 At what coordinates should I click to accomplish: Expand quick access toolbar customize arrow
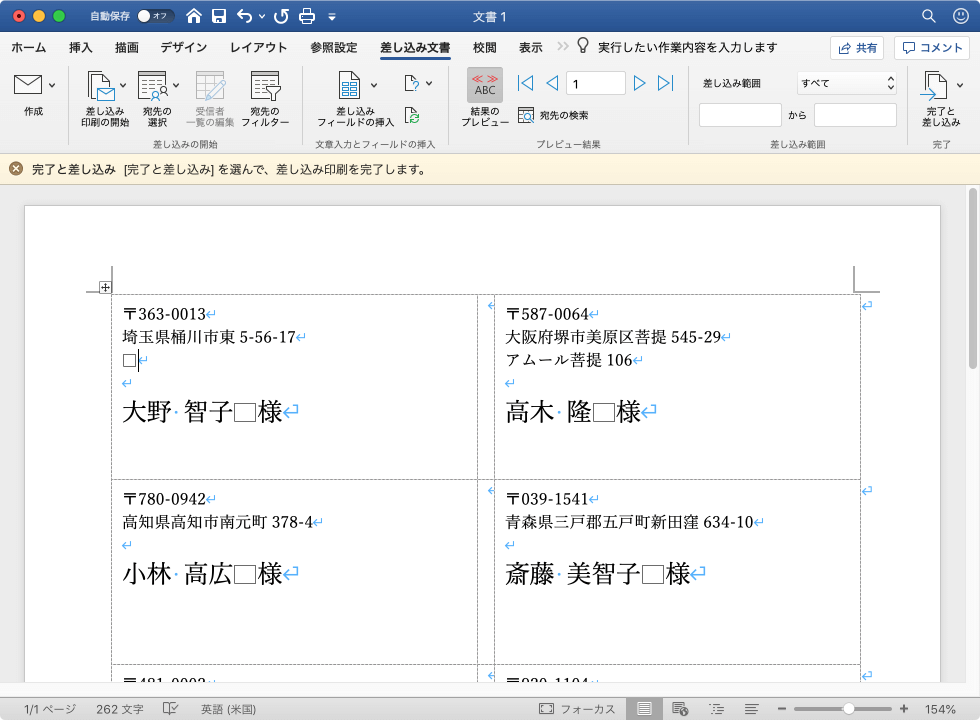point(332,17)
